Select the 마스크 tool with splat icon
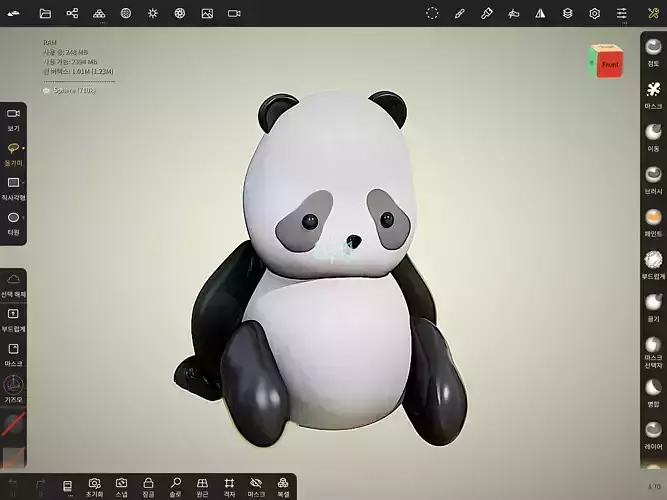 [653, 95]
